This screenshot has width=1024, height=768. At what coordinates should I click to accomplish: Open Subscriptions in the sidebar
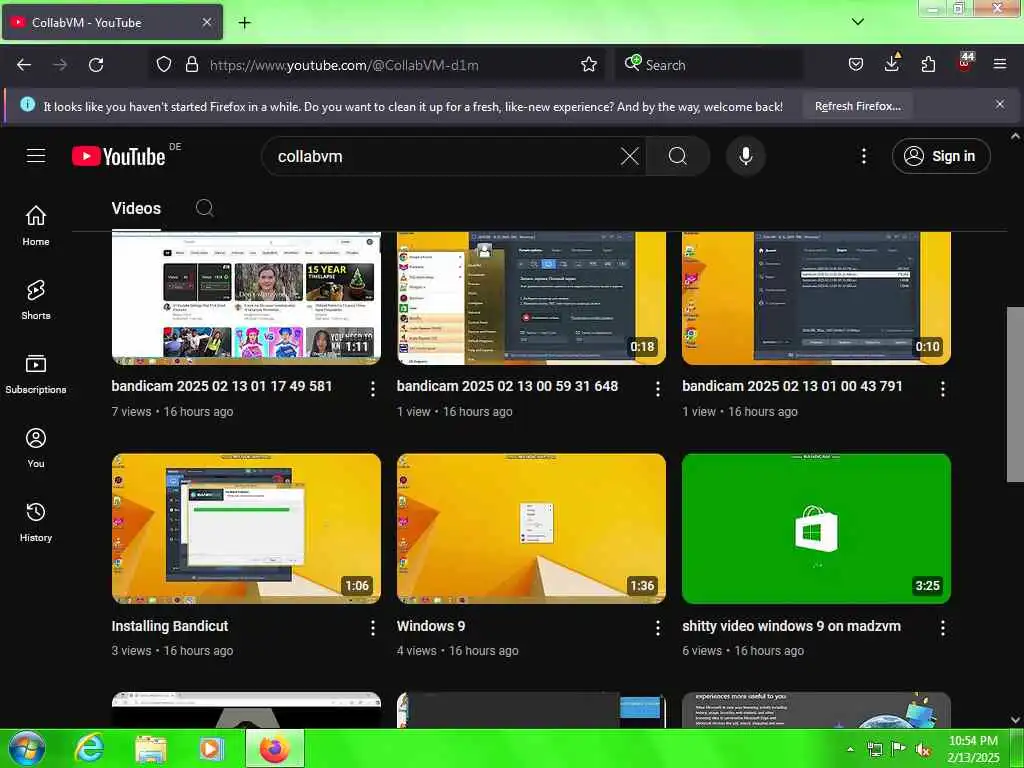tap(36, 374)
